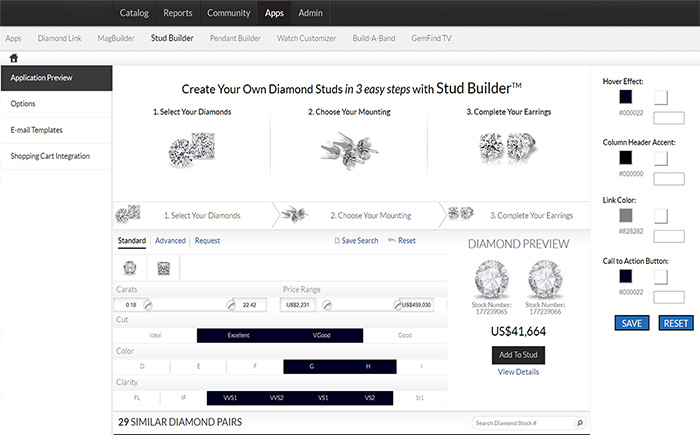Click preview diamond with stock number 177239065
The image size is (700, 435).
[x=492, y=280]
